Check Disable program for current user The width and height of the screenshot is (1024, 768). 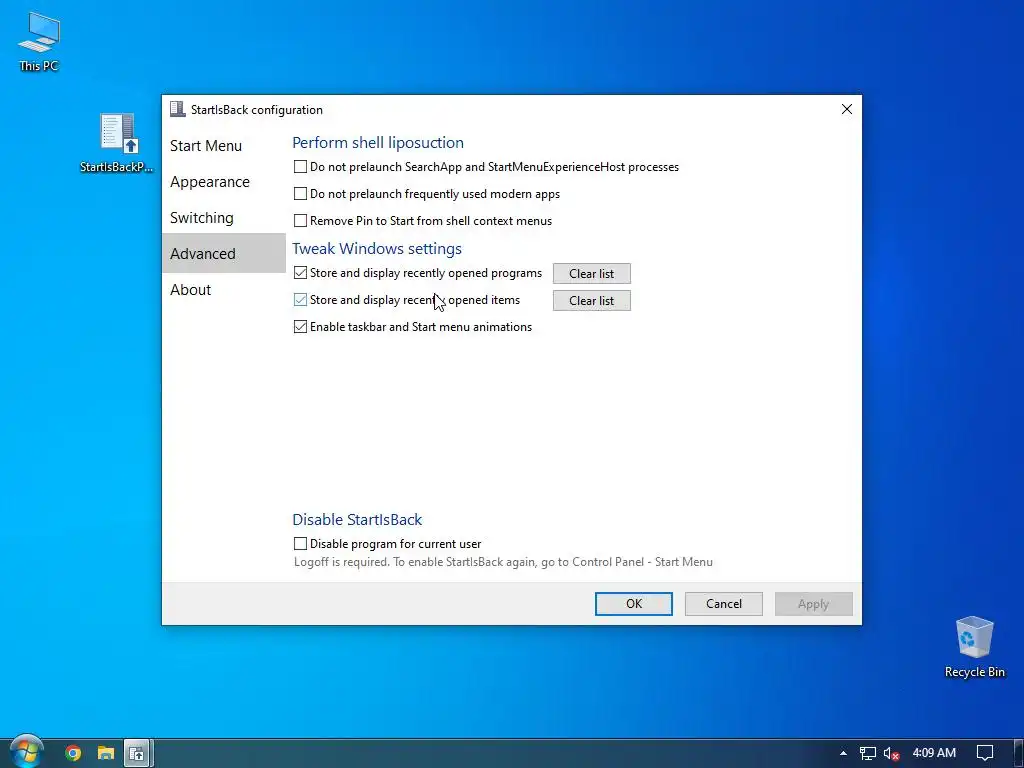[300, 543]
